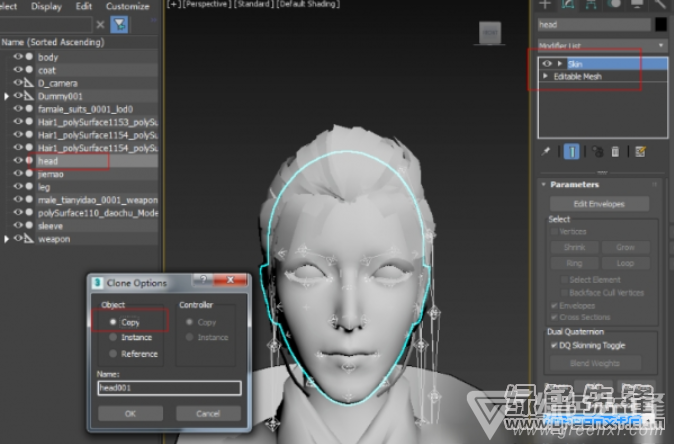Hide the sleeve object via eye icon
The image size is (674, 444).
click(18, 225)
